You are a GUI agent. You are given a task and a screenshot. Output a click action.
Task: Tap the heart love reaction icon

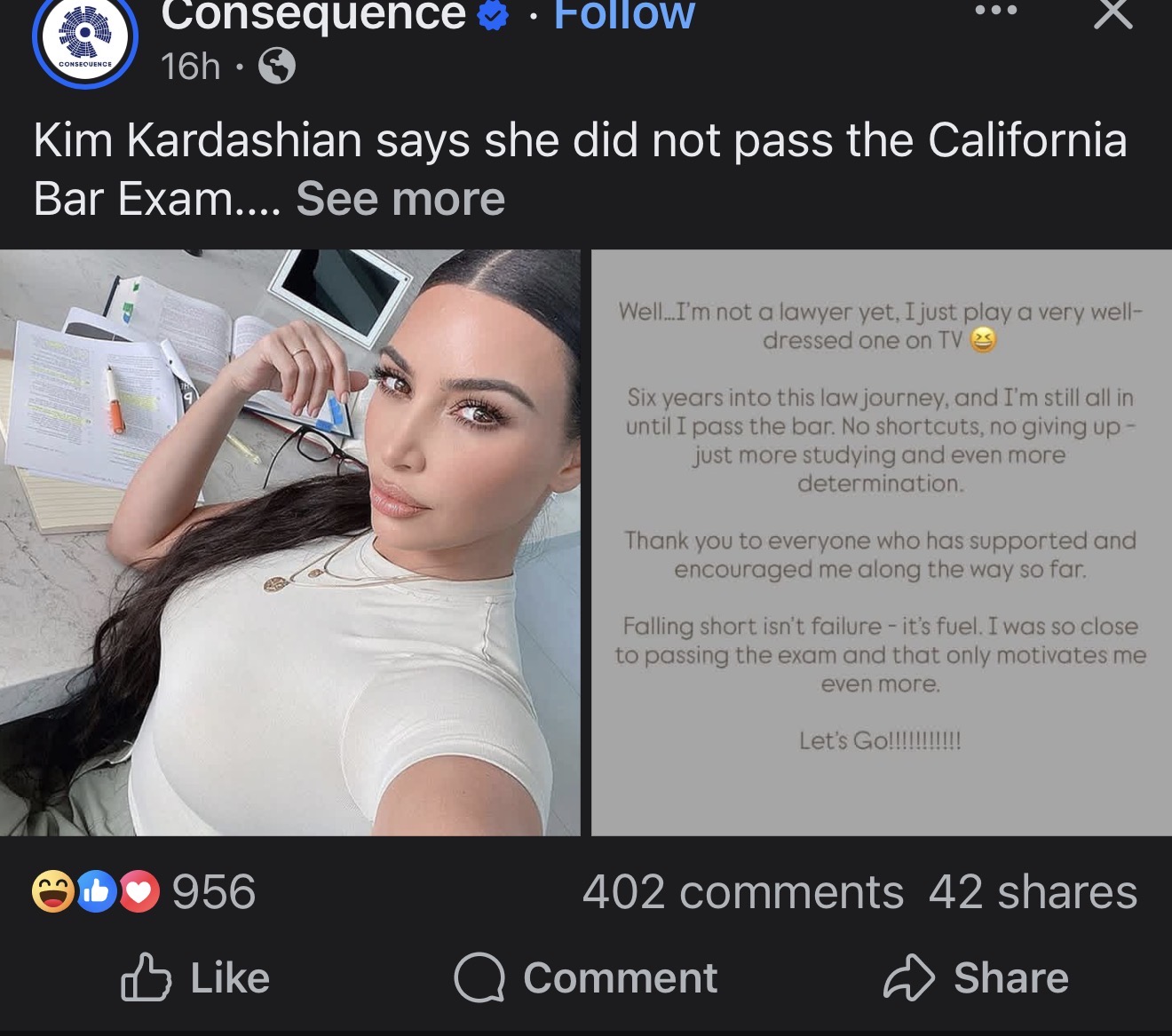pos(139,891)
